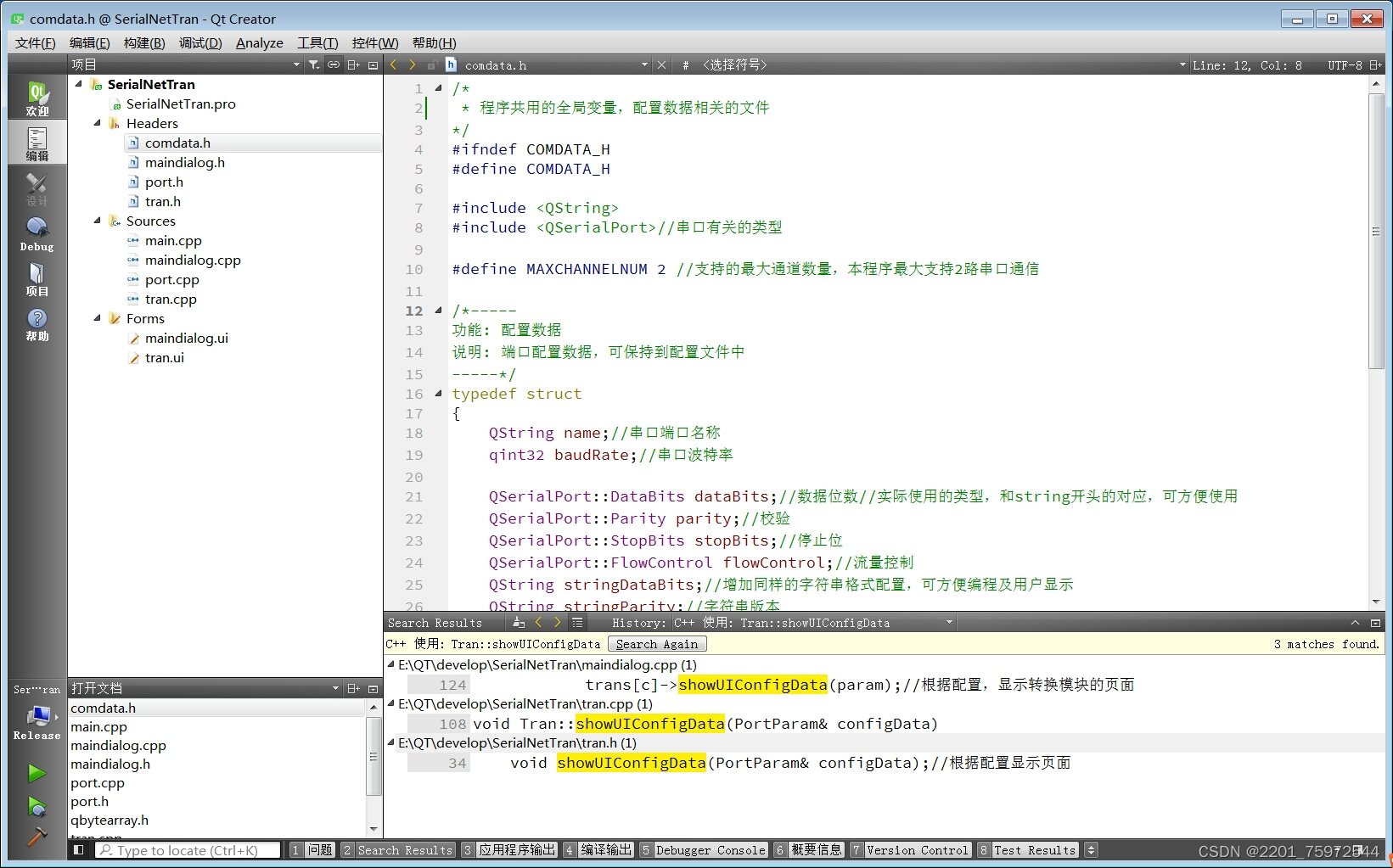Open the search History dropdown

tap(815, 622)
